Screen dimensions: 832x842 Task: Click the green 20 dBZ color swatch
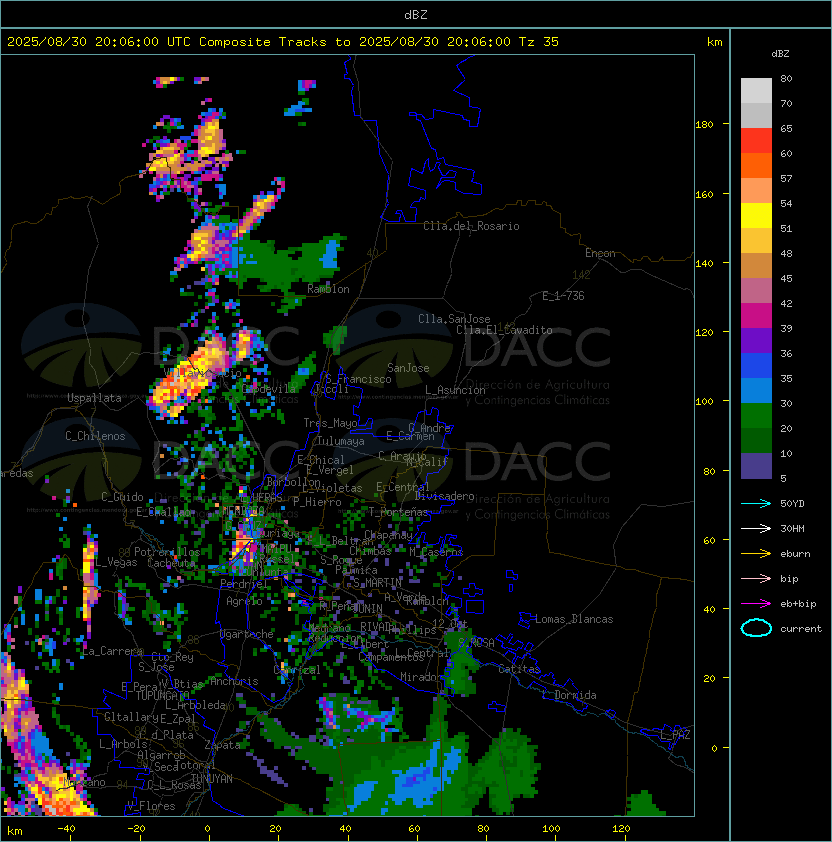(x=756, y=416)
